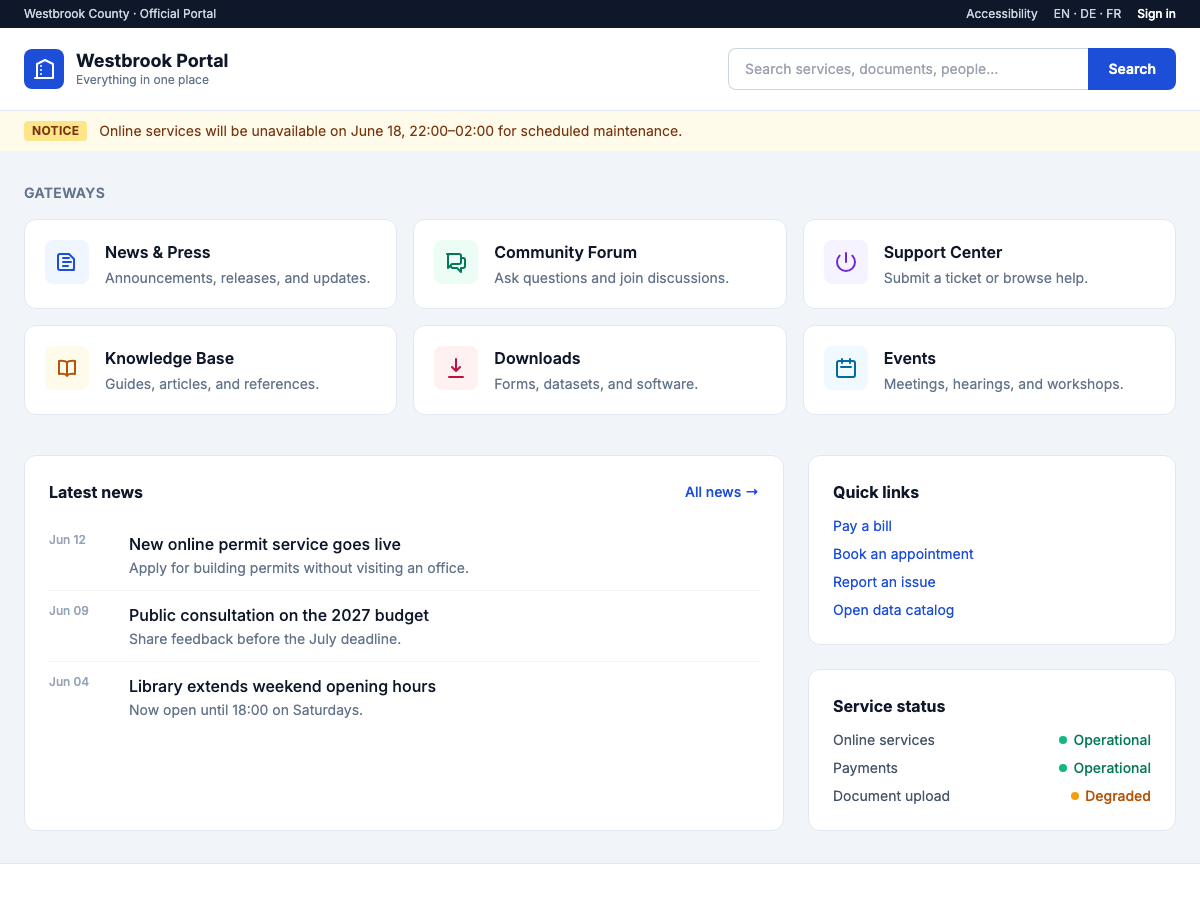Open the Knowledge Base book icon
Screen dimensions: 1200x900
[67, 368]
